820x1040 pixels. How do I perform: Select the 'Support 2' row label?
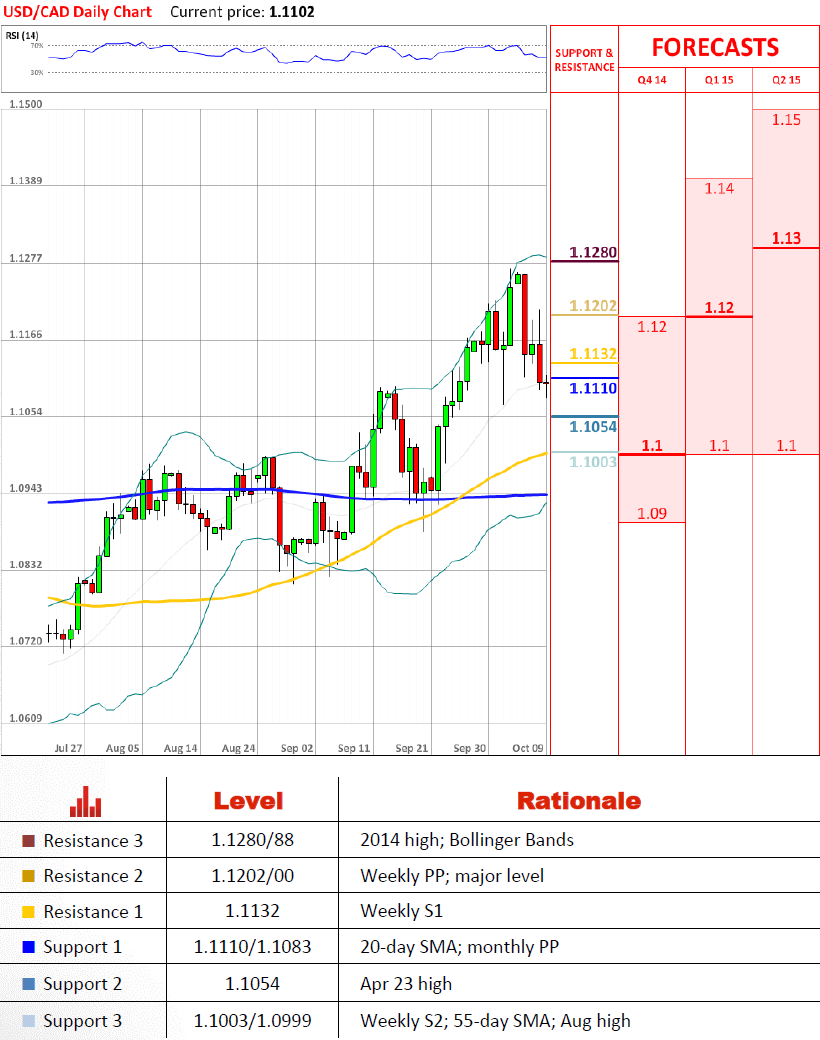pos(82,984)
